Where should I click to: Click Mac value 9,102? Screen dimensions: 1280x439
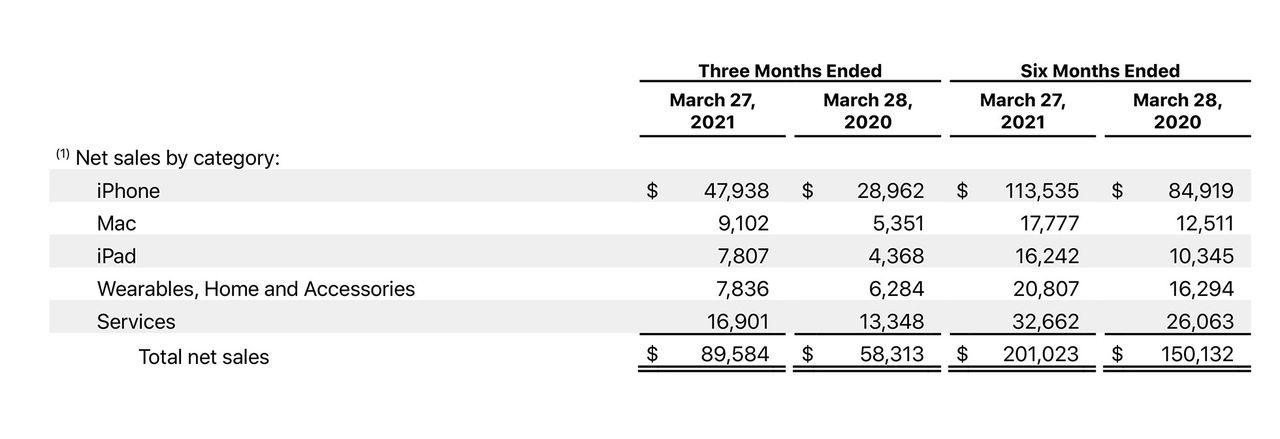click(x=744, y=223)
